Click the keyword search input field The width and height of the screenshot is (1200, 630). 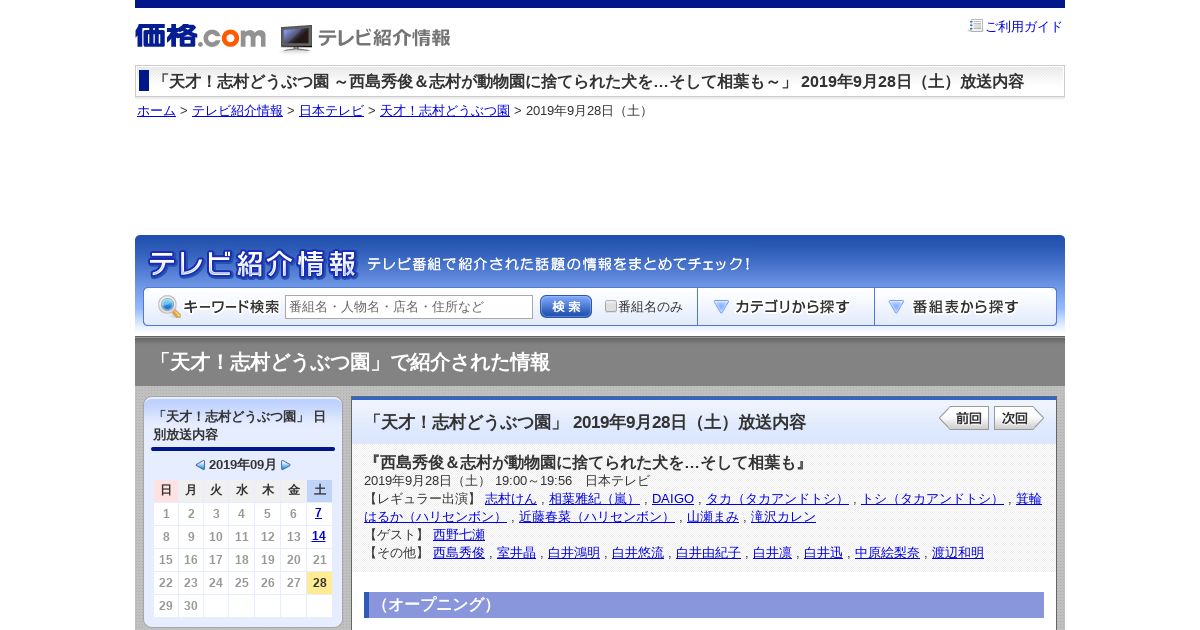409,307
